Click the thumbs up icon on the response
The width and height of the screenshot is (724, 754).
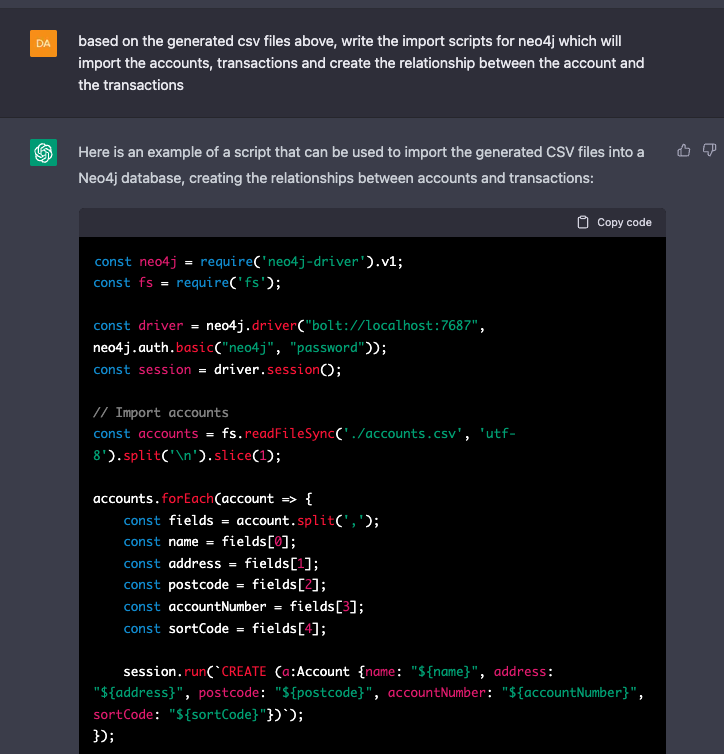click(x=684, y=151)
